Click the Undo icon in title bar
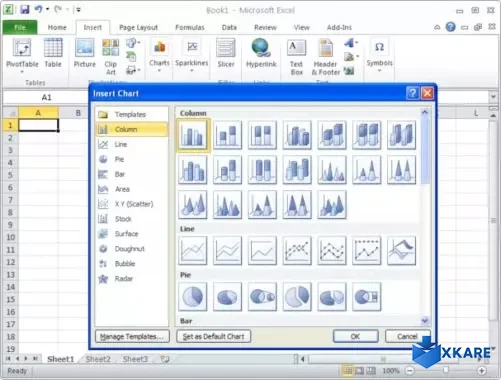Image resolution: width=501 pixels, height=380 pixels. tap(39, 9)
